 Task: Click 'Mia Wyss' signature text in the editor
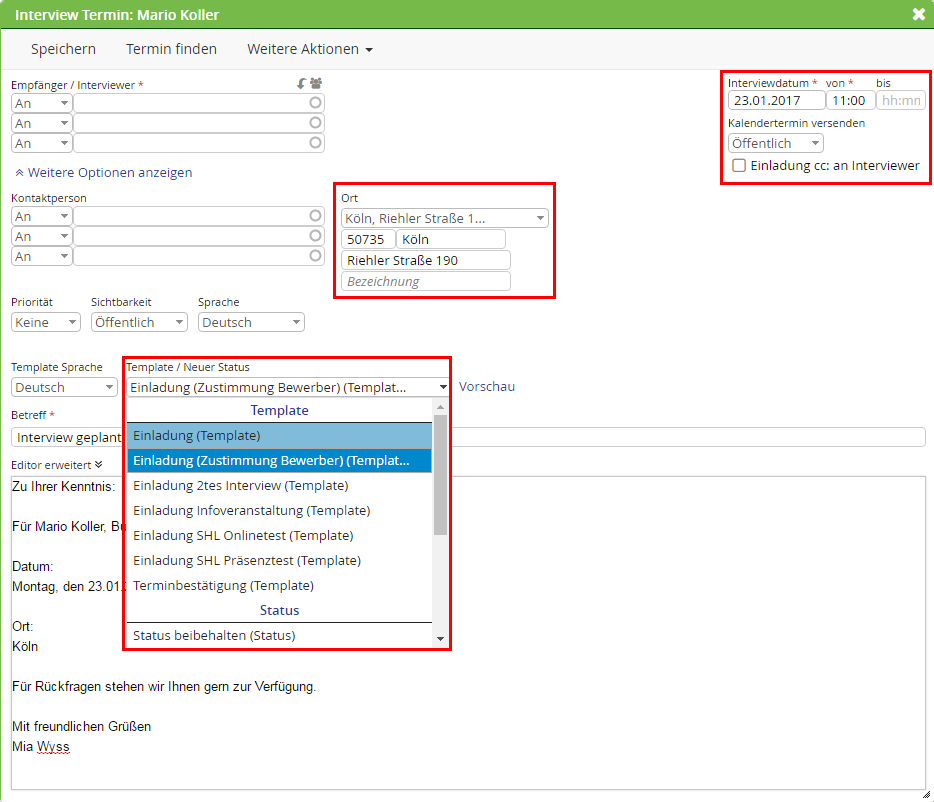coord(41,747)
